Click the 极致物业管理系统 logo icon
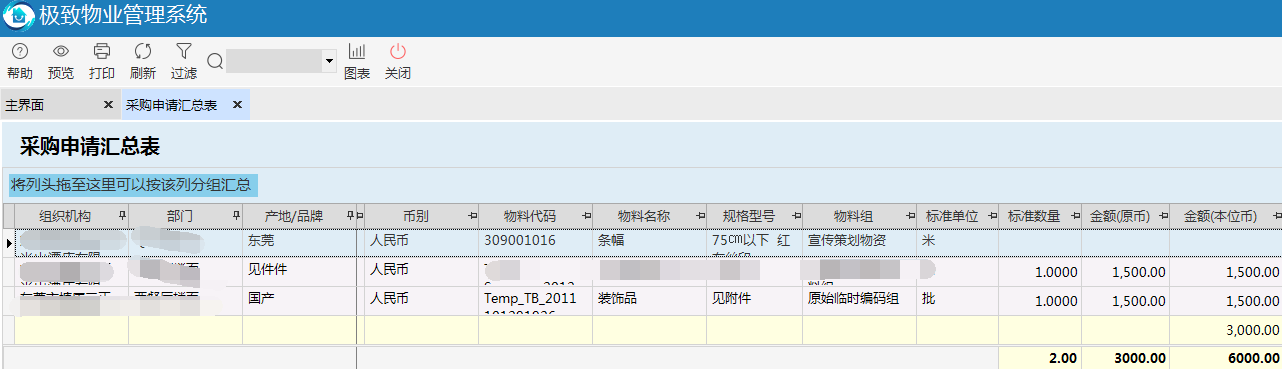Image resolution: width=1282 pixels, height=369 pixels. [18, 17]
